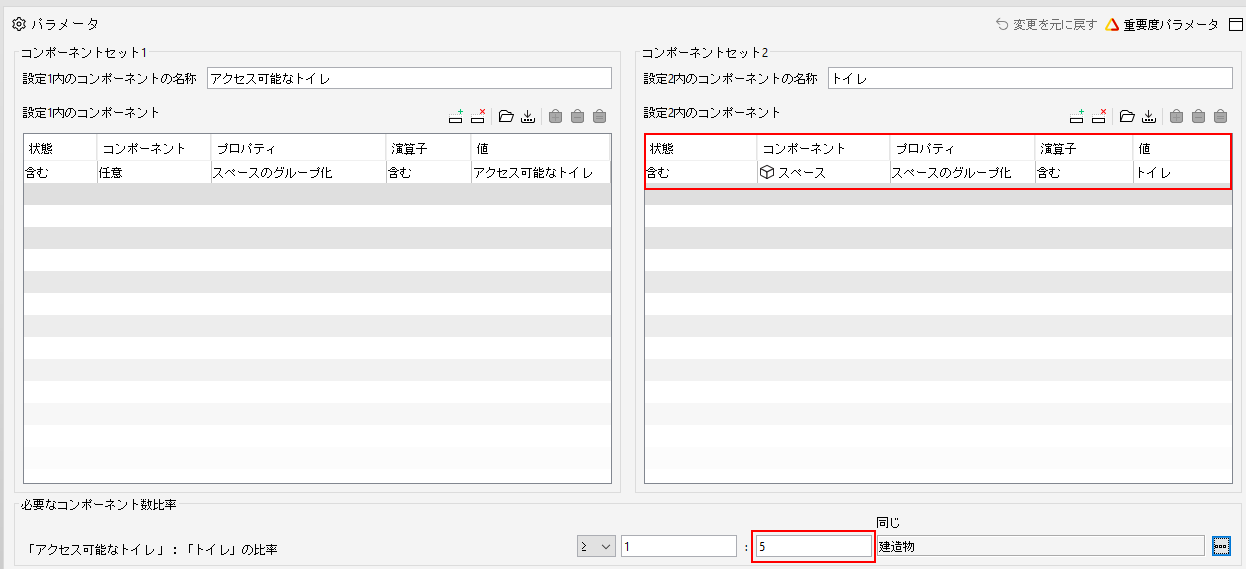Screen dimensions: 1246x569
Task: Select 含む operator cell in set 2 row
Action: tap(1084, 172)
